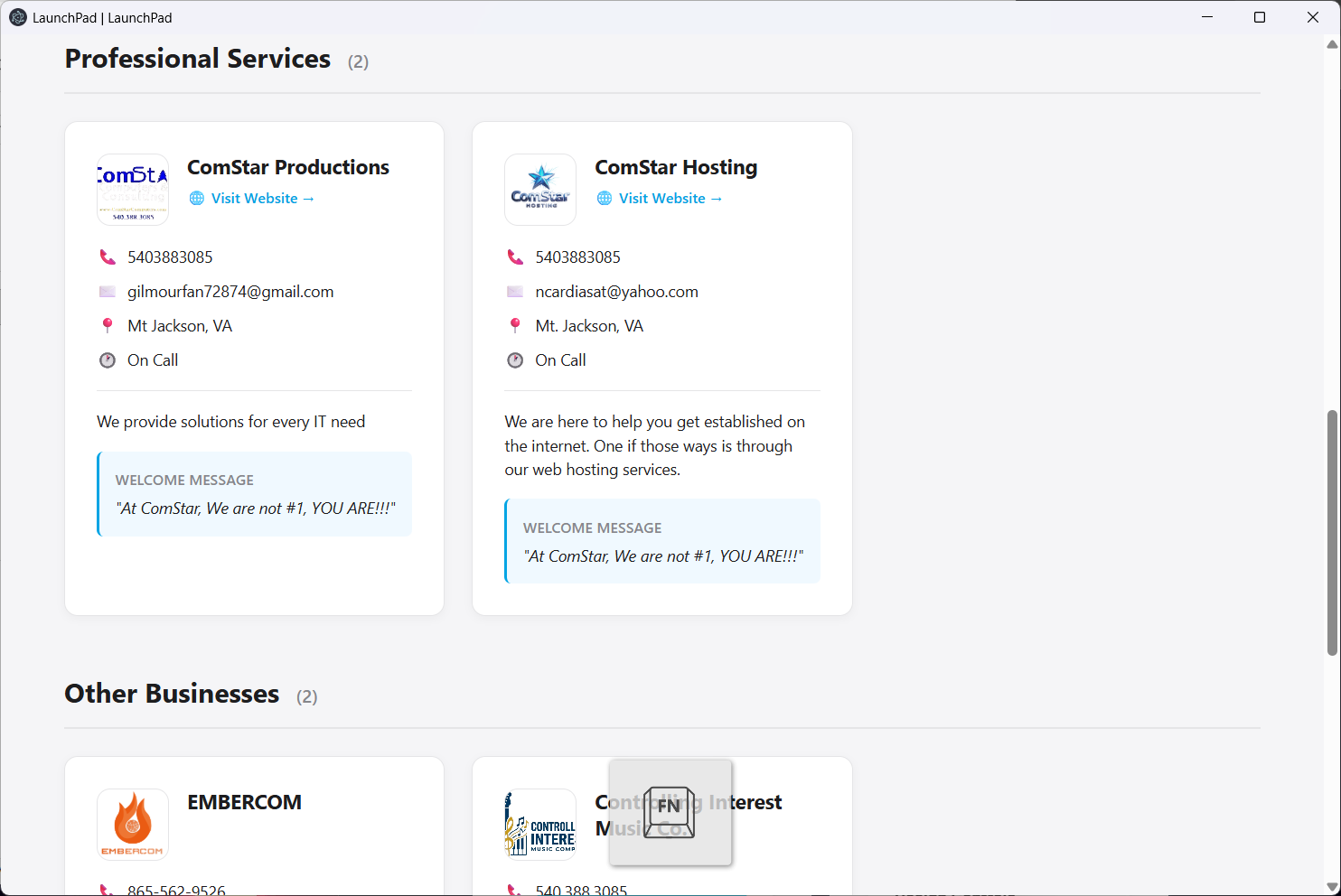Click the LaunchPad app icon in the title bar
The height and width of the screenshot is (896, 1341).
[17, 16]
